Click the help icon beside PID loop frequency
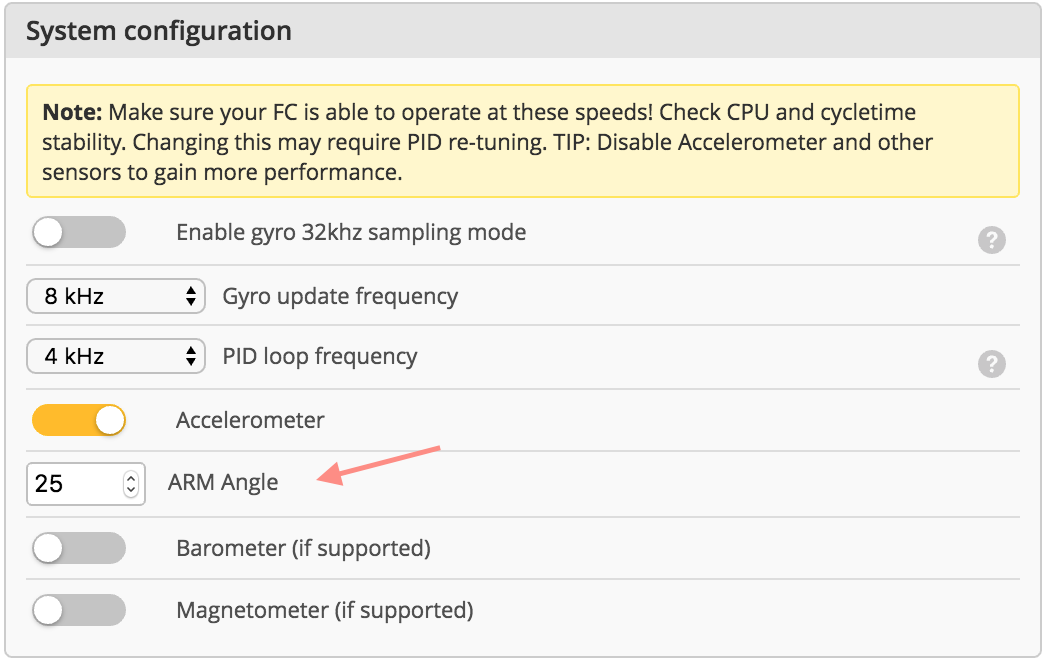1048x658 pixels. click(992, 364)
